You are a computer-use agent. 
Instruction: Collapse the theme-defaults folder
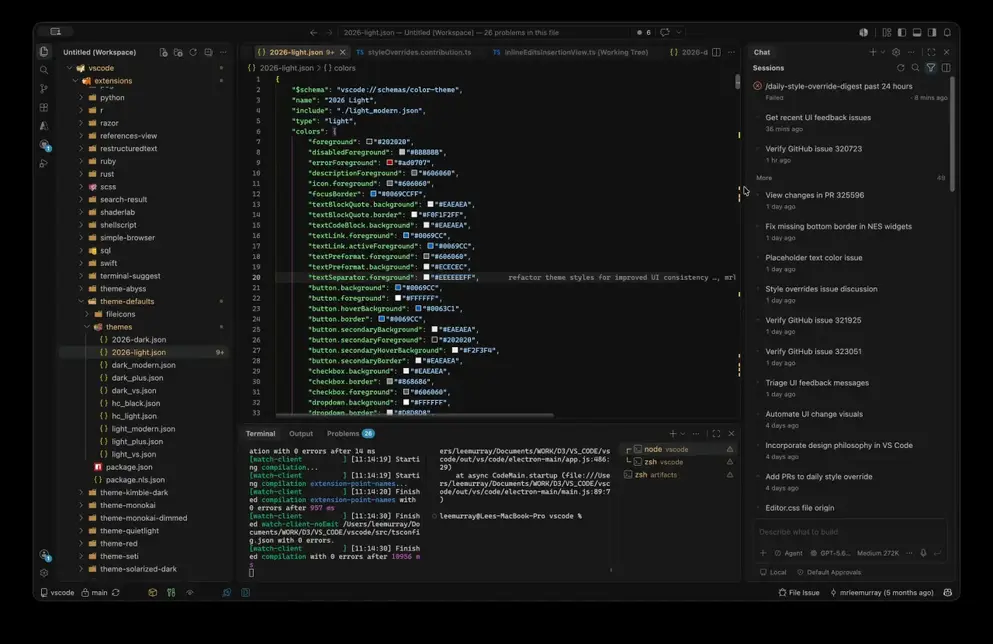81,301
